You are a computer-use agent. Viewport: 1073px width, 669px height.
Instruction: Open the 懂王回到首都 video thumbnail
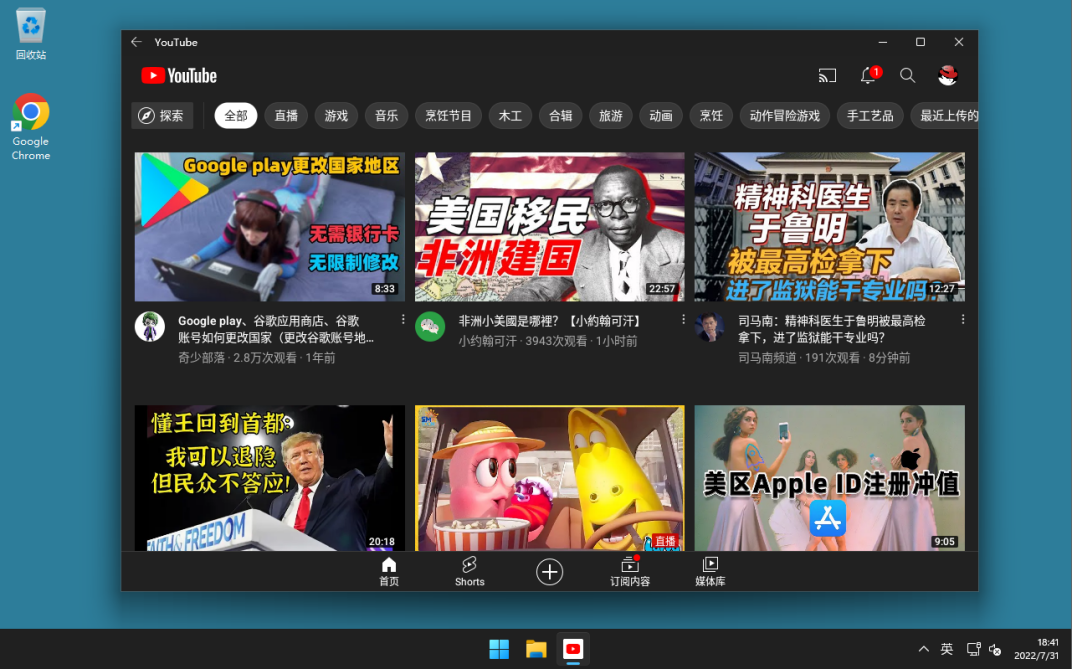(x=270, y=477)
